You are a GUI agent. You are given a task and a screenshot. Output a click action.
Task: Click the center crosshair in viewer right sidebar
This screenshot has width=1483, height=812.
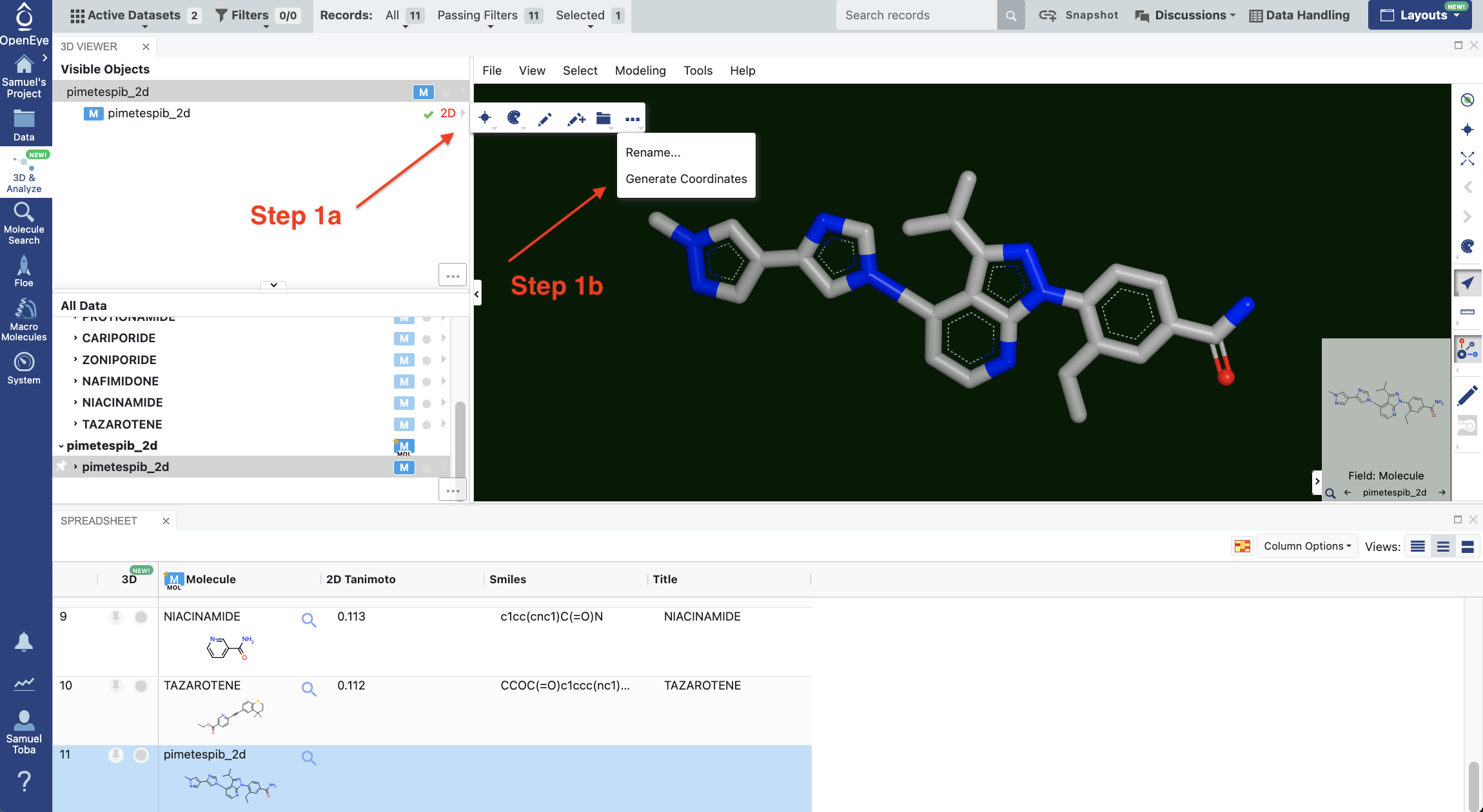[x=1467, y=130]
